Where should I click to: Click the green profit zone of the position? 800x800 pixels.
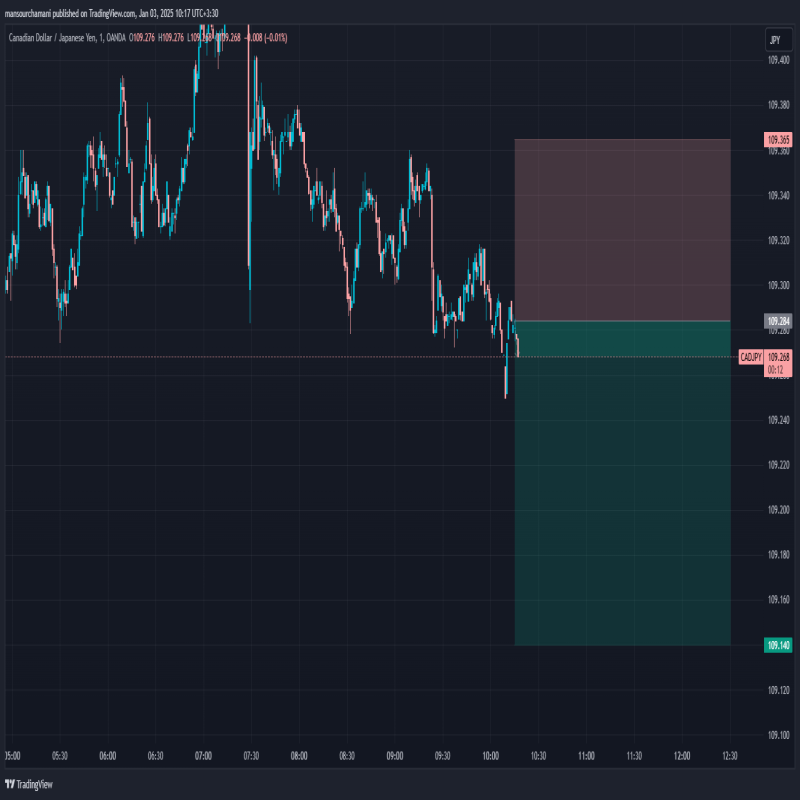click(622, 500)
